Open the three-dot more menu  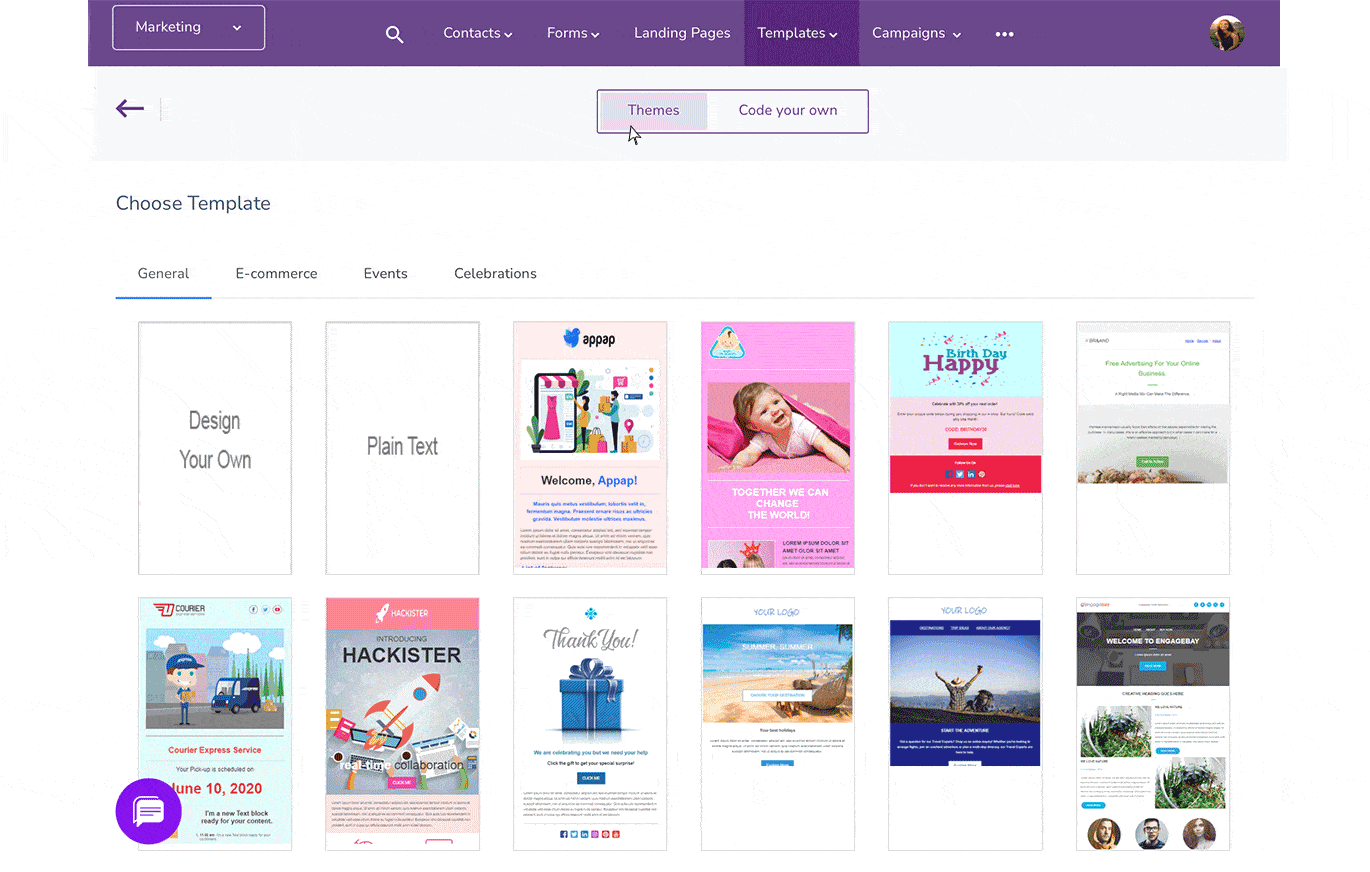pyautogui.click(x=1005, y=34)
